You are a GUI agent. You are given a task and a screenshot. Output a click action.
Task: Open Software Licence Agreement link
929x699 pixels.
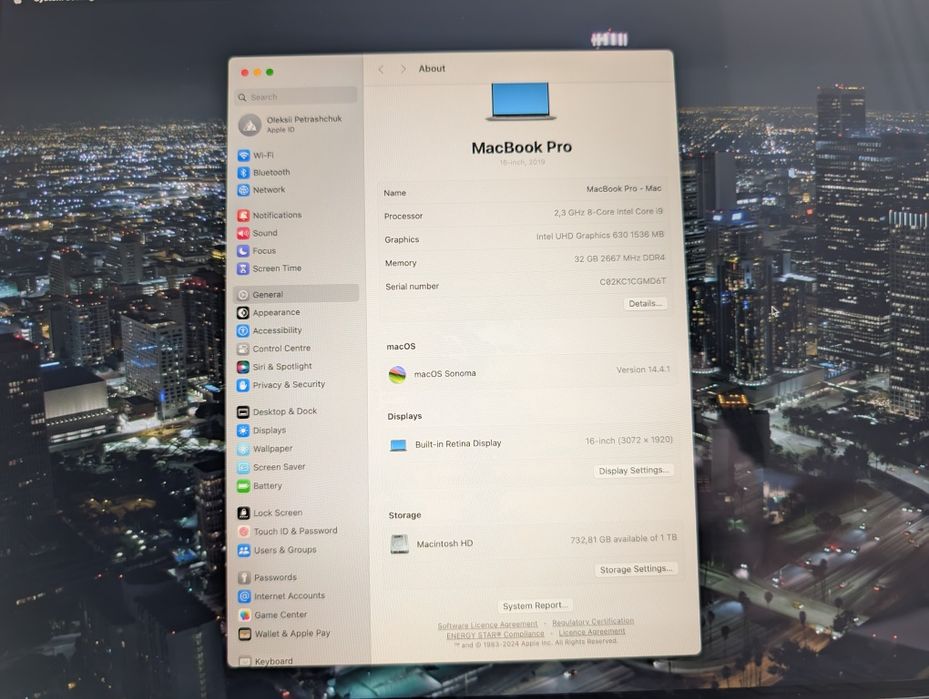tap(488, 625)
